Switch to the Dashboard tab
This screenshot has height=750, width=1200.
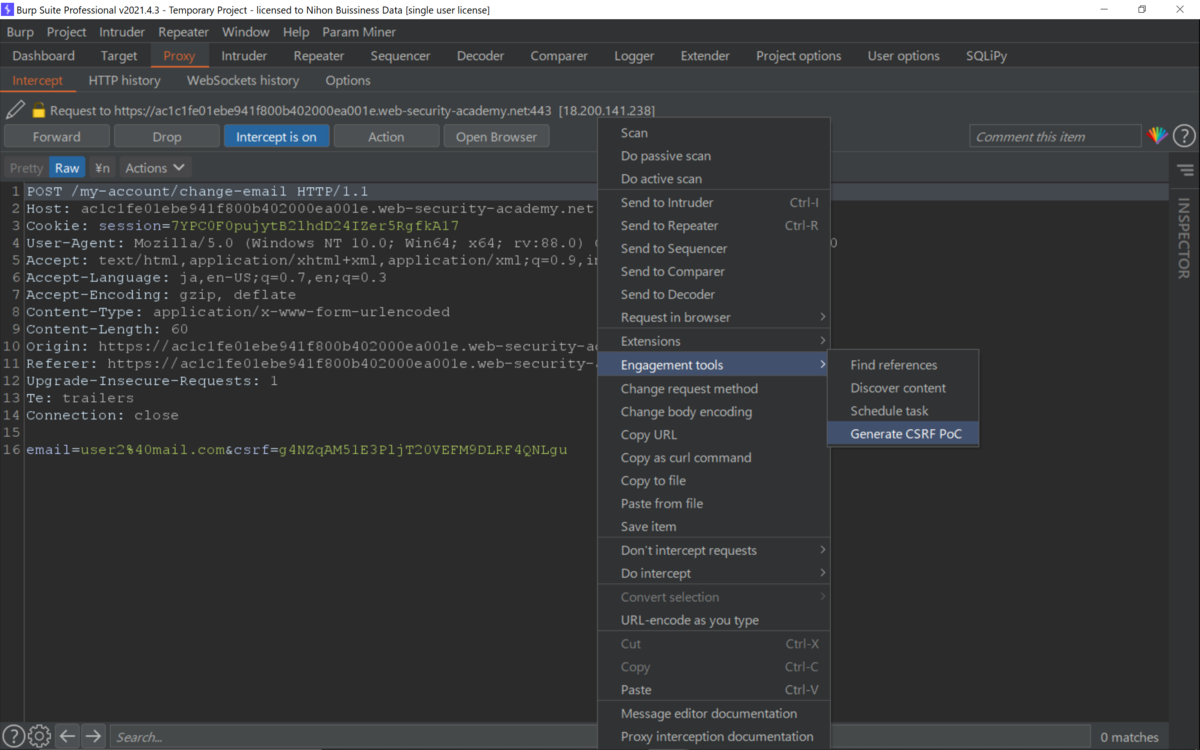pyautogui.click(x=44, y=56)
